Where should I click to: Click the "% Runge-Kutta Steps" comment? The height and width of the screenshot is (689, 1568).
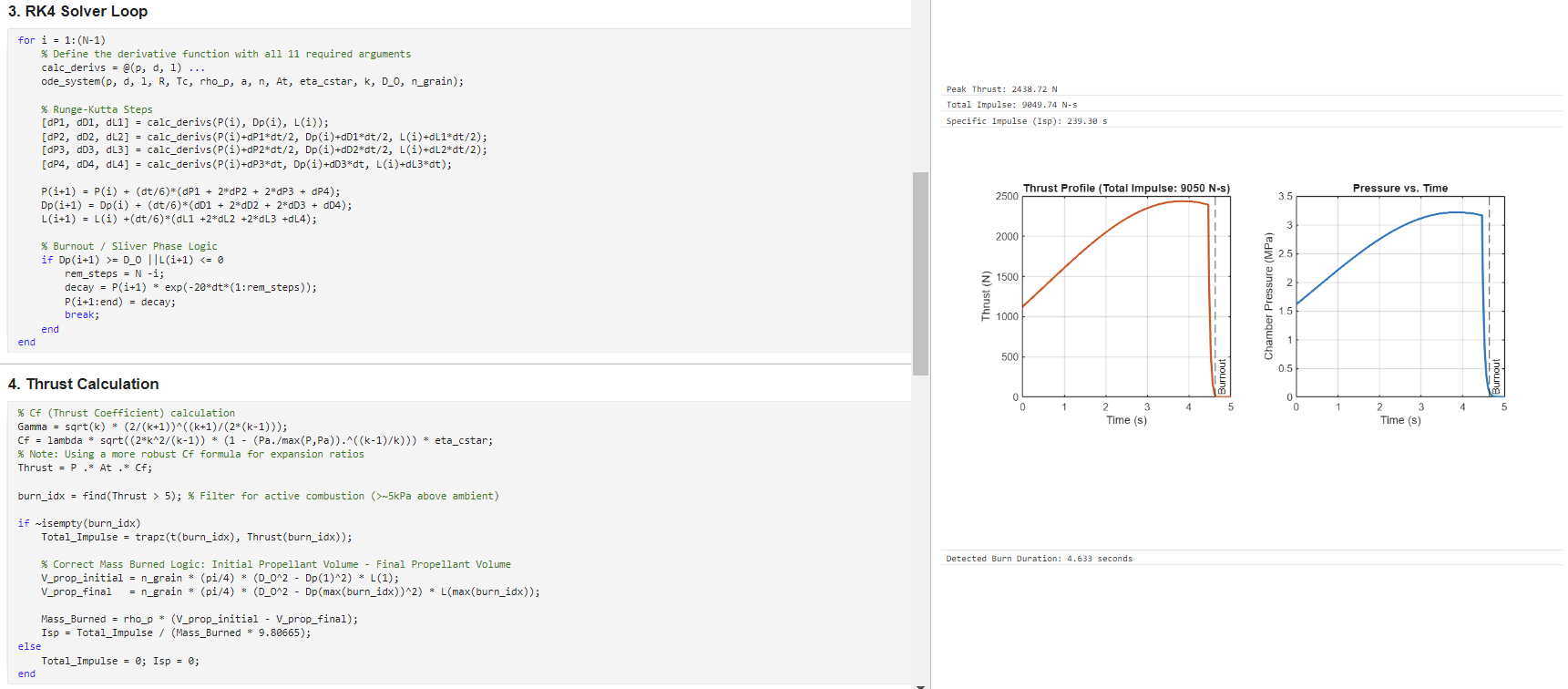pyautogui.click(x=97, y=109)
